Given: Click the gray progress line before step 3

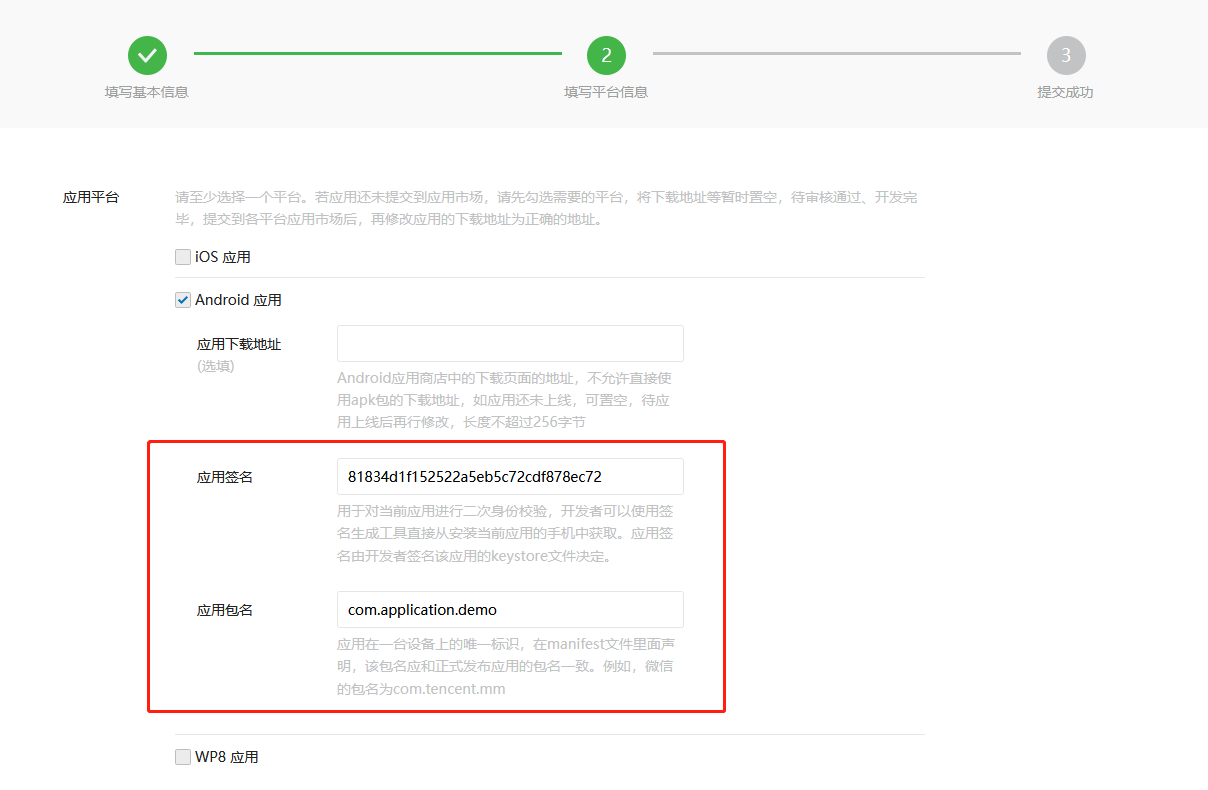Looking at the screenshot, I should tap(836, 53).
